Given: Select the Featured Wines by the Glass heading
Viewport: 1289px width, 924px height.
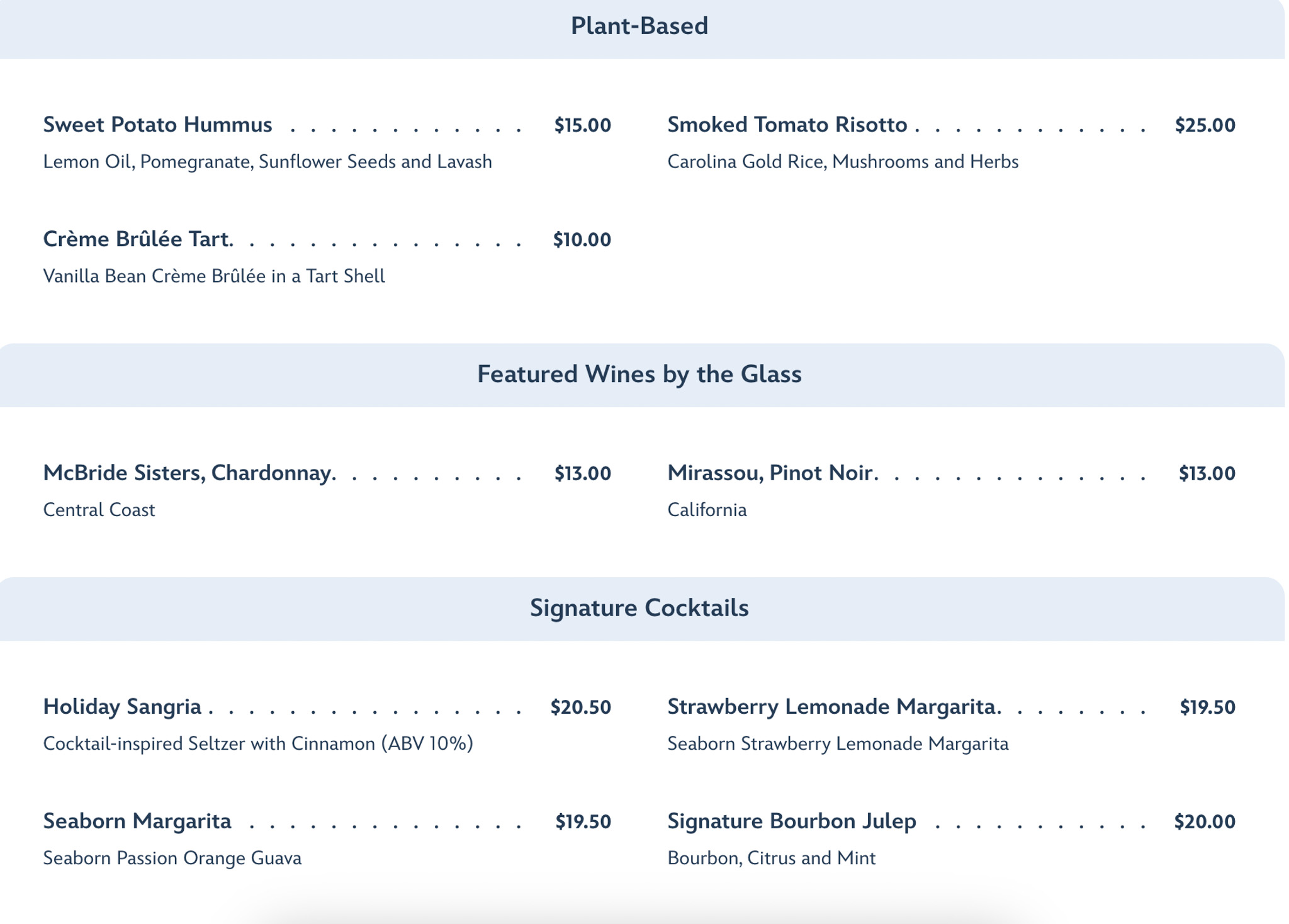Looking at the screenshot, I should pyautogui.click(x=639, y=375).
